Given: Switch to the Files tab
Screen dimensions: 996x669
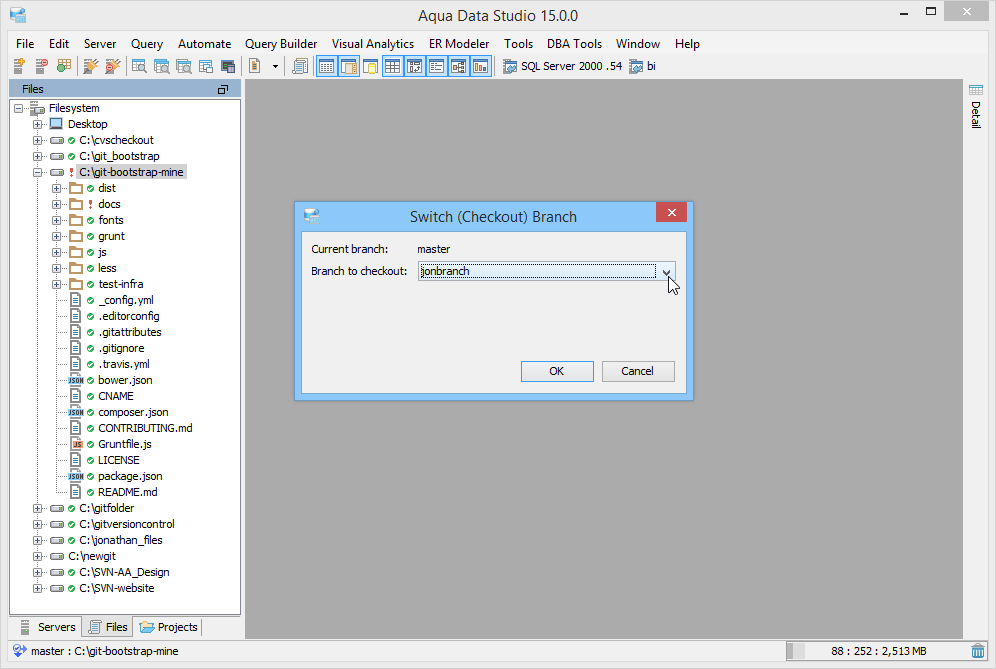Looking at the screenshot, I should point(108,627).
